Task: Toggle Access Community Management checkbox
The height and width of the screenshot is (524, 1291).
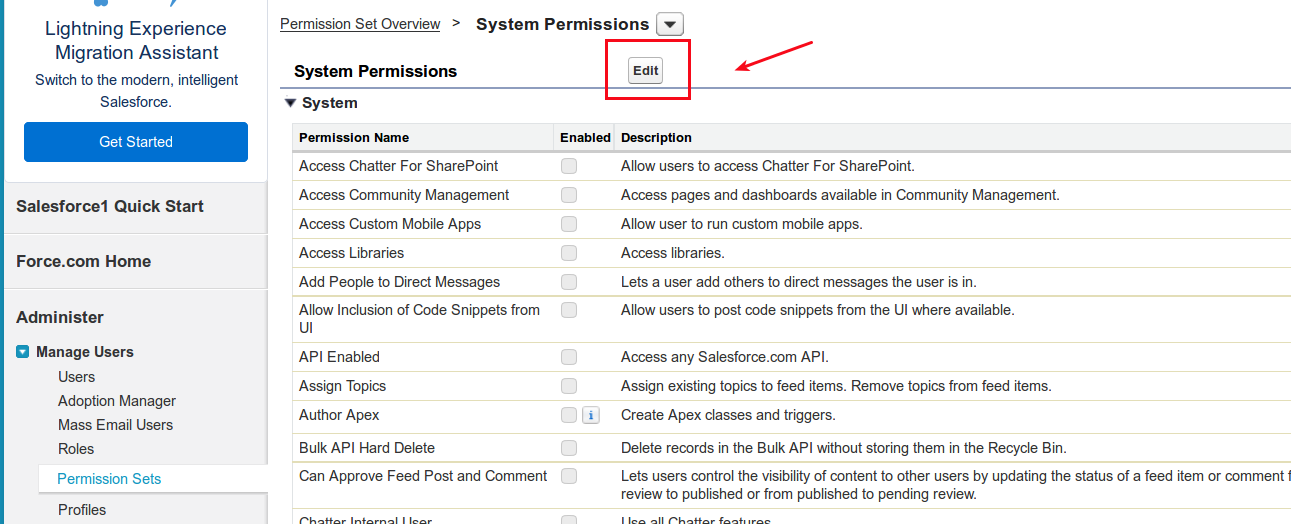Action: coord(569,195)
